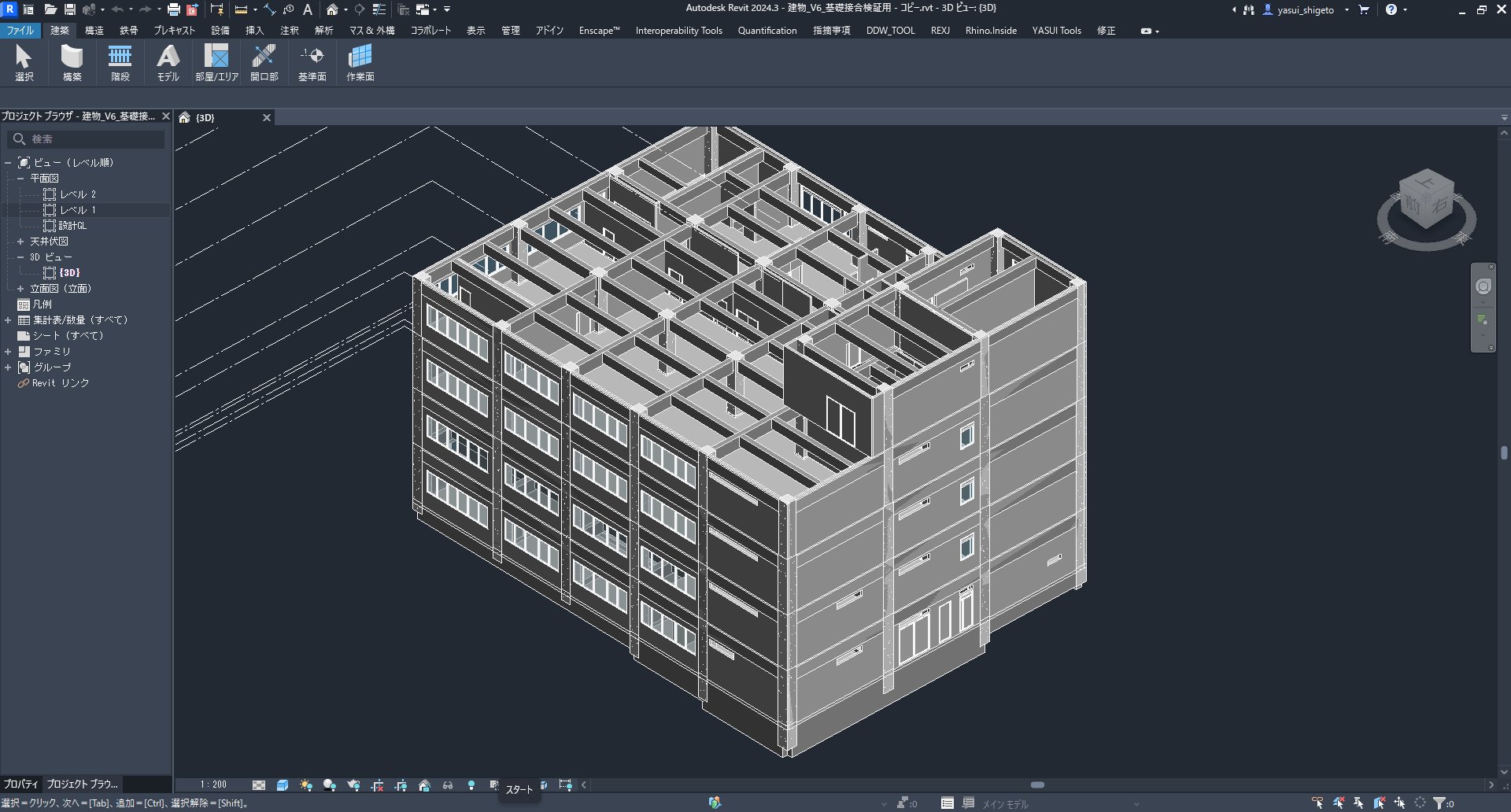This screenshot has width=1511, height=812.
Task: Select the 構築 build tool in the ribbon
Action: 72,62
